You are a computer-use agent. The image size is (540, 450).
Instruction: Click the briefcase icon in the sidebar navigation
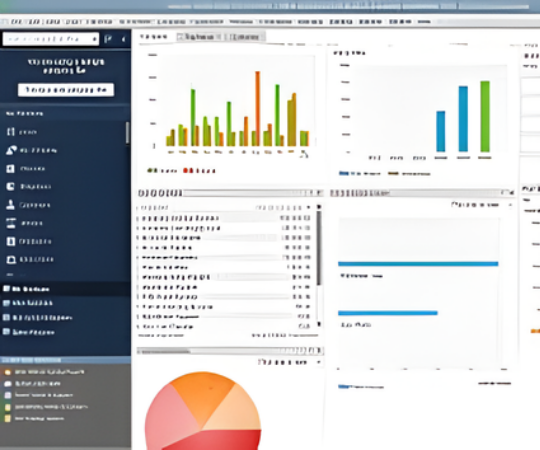click(x=11, y=259)
